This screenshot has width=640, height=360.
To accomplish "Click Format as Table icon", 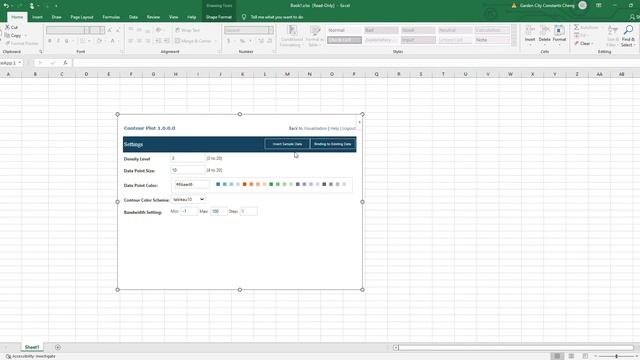I will pos(315,31).
